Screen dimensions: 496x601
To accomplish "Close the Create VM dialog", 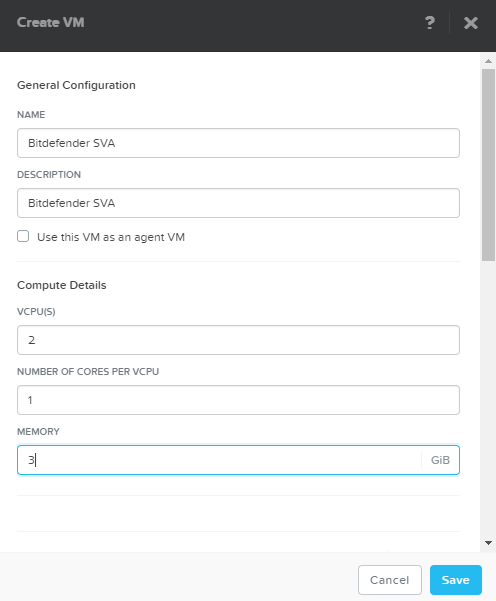I will 471,23.
